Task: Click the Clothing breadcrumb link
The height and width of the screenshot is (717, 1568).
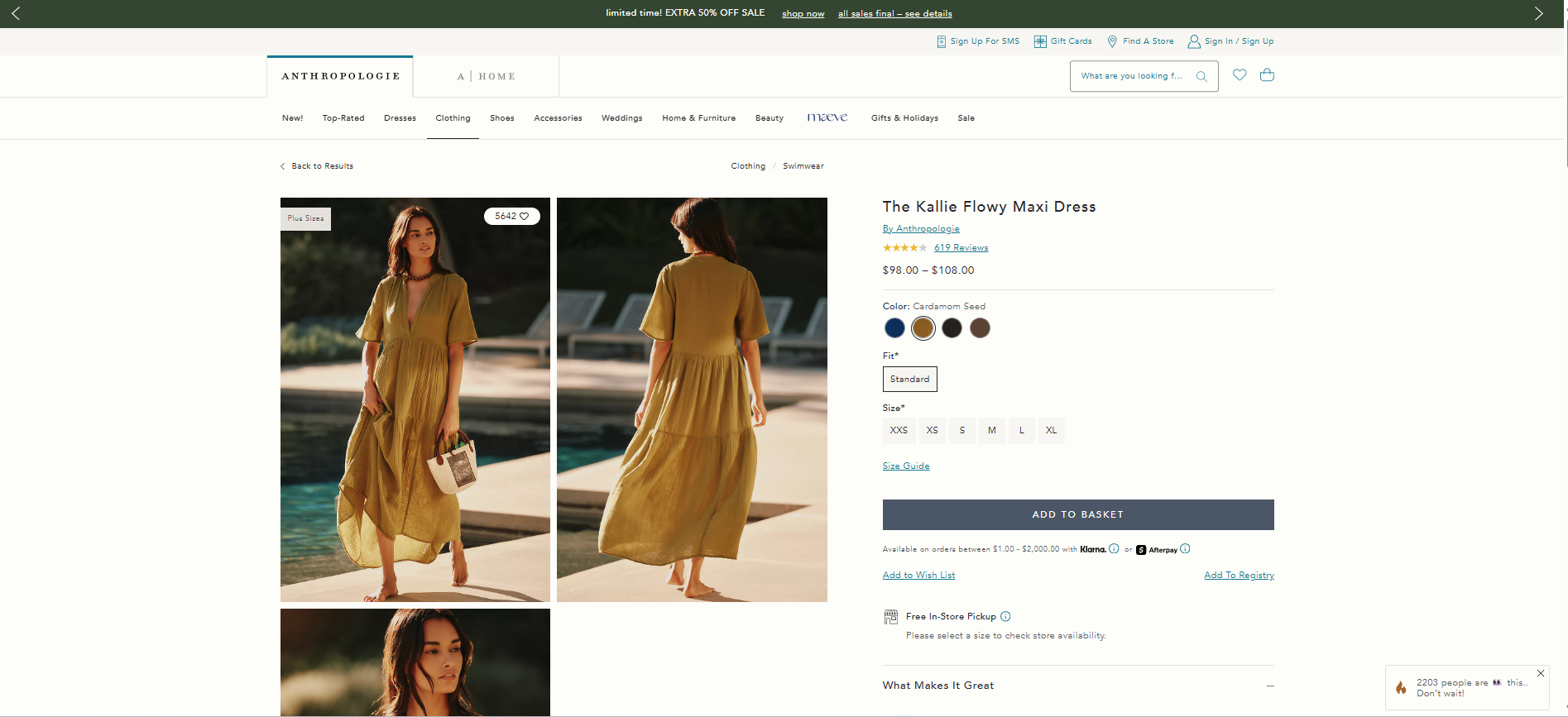Action: point(748,166)
